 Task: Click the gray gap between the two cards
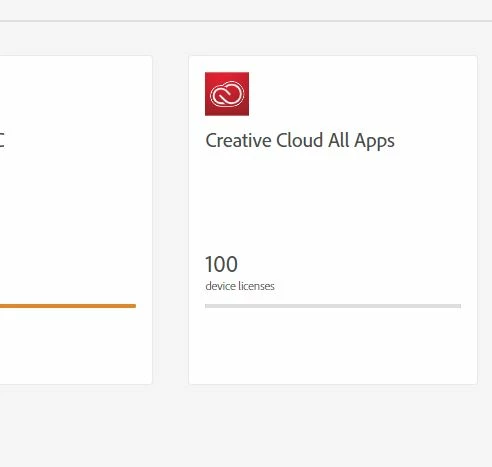[x=170, y=220]
